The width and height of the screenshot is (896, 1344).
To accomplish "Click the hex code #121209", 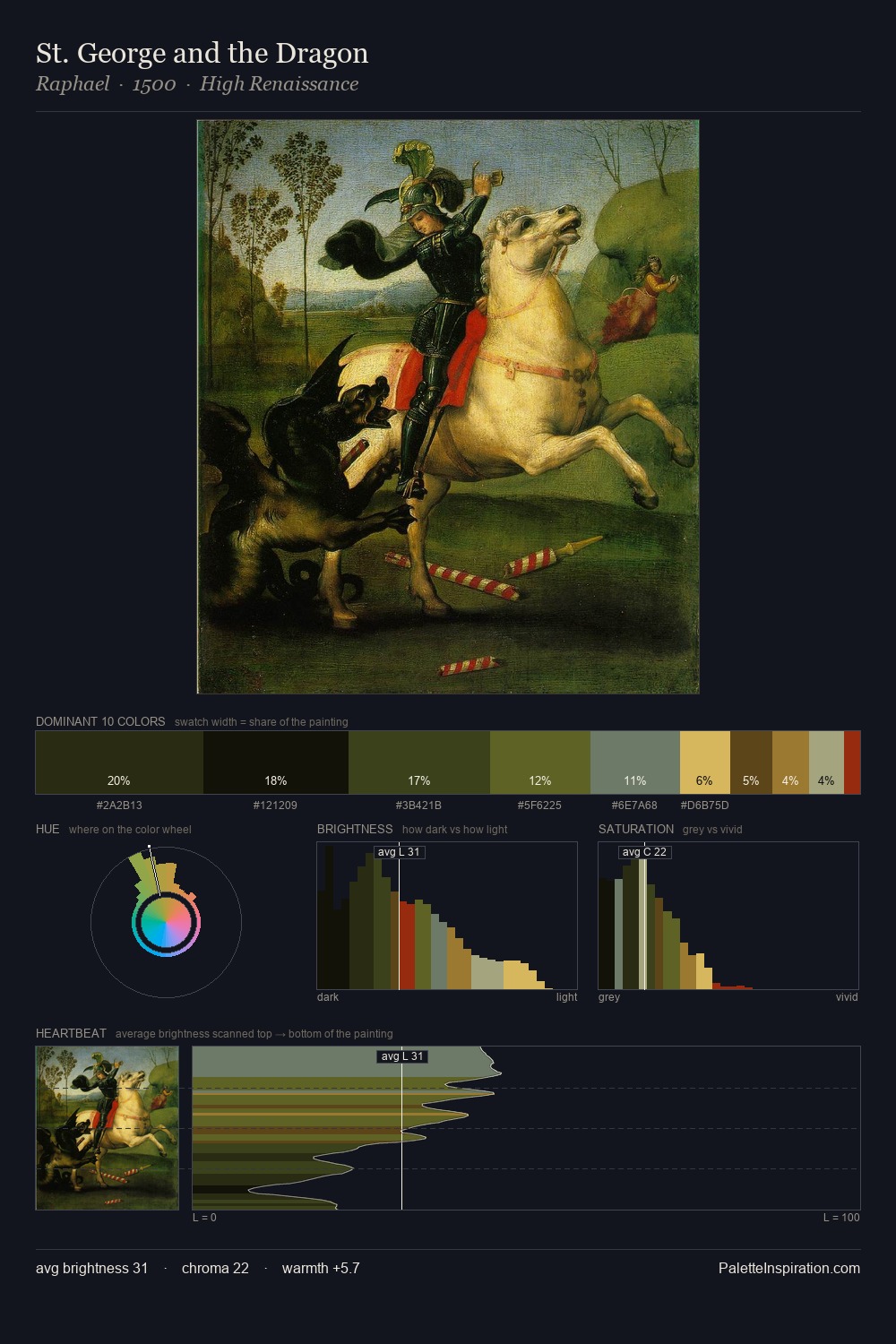I will point(275,806).
